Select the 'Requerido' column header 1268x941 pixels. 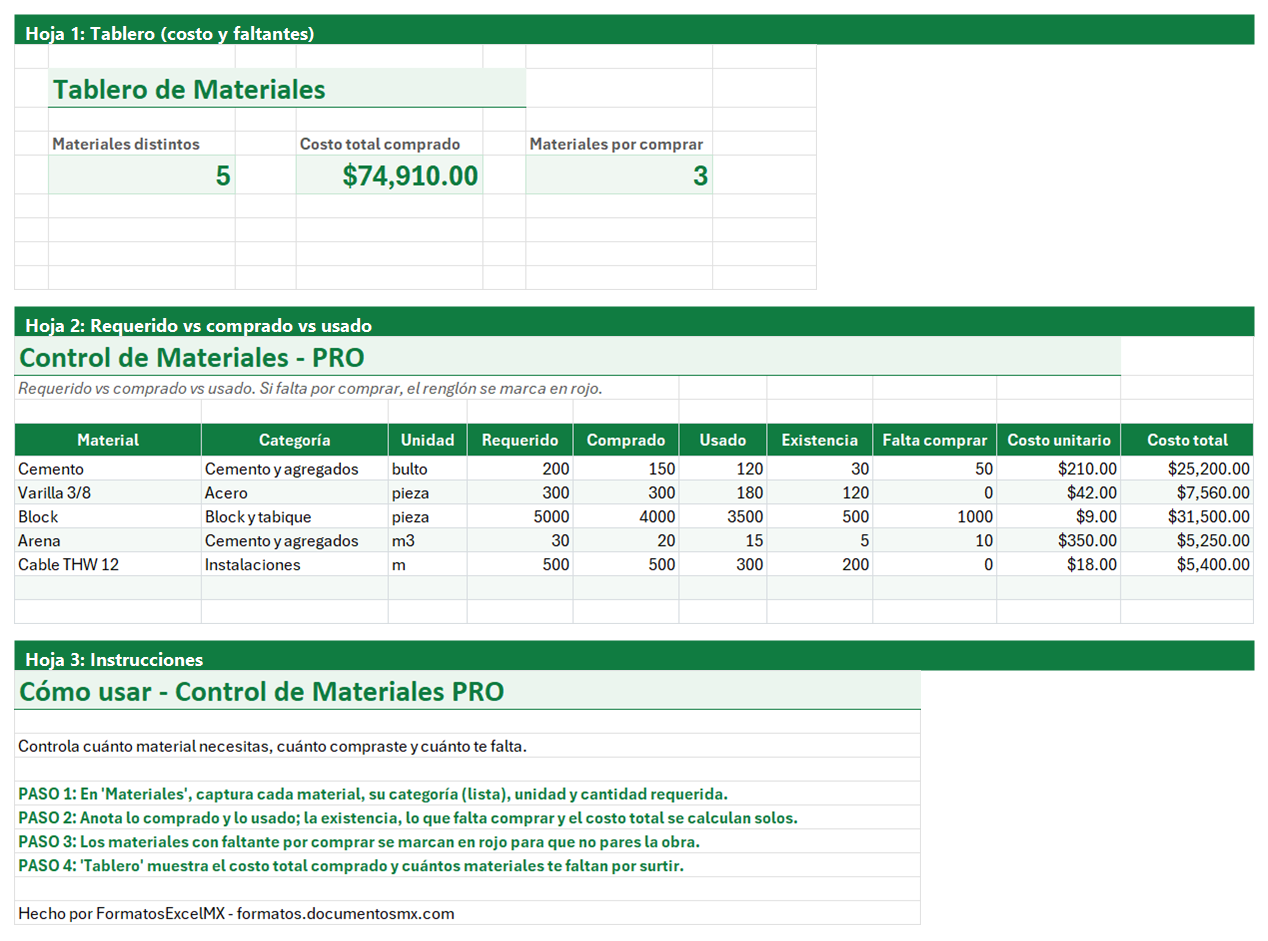[x=520, y=440]
